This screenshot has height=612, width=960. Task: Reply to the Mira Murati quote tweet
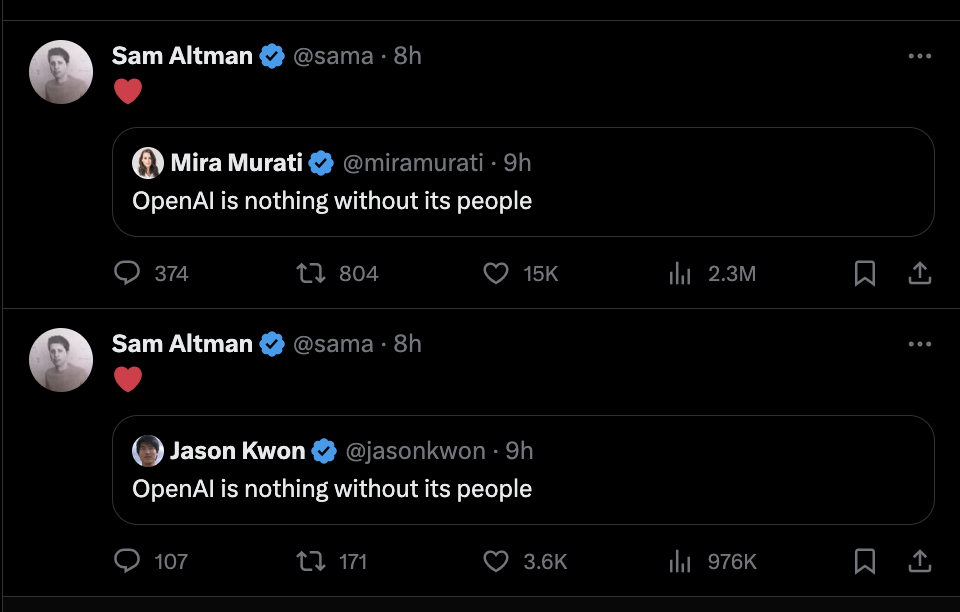(127, 273)
